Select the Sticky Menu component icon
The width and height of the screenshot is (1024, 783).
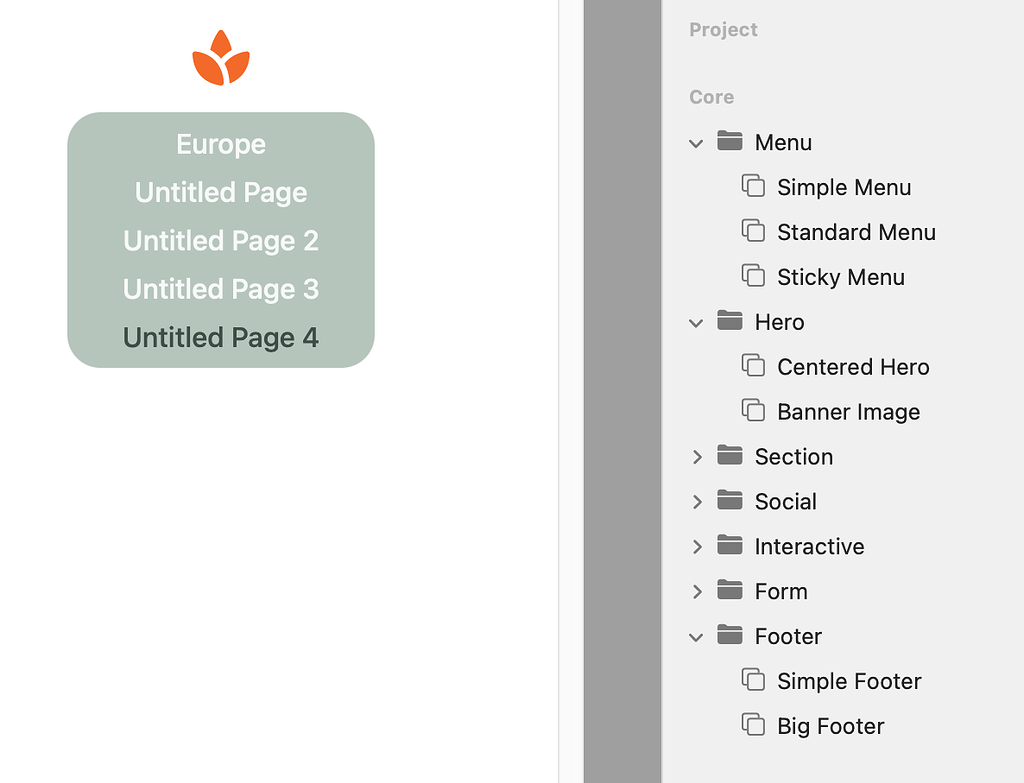(x=755, y=277)
